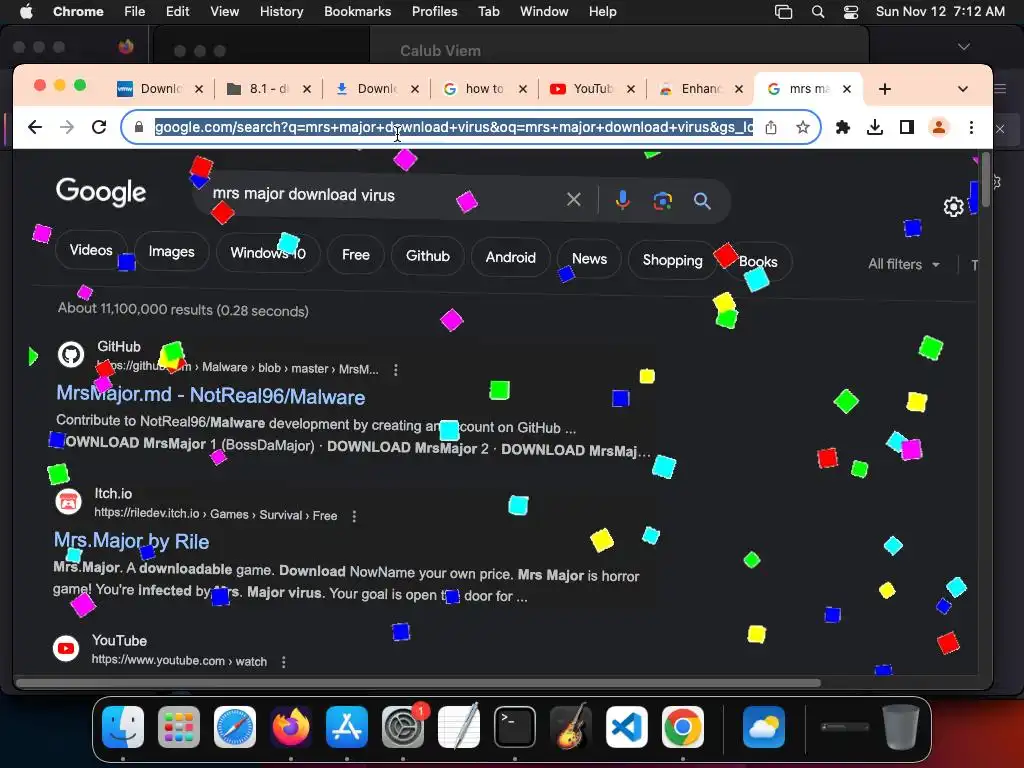
Task: Click 'About 11,100,000 results' text
Action: pos(135,308)
